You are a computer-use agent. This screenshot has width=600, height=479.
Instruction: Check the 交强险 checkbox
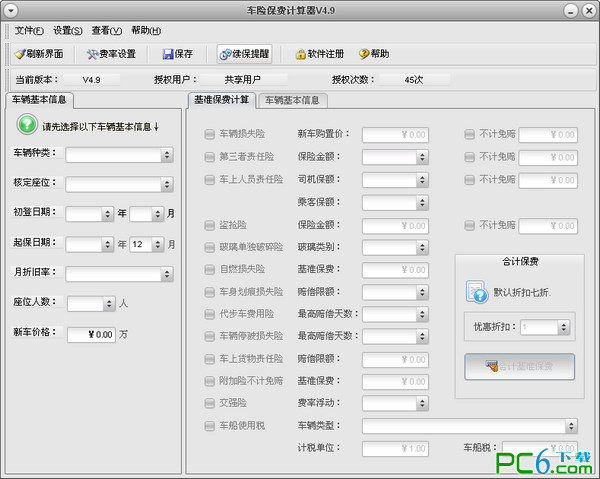pyautogui.click(x=209, y=403)
